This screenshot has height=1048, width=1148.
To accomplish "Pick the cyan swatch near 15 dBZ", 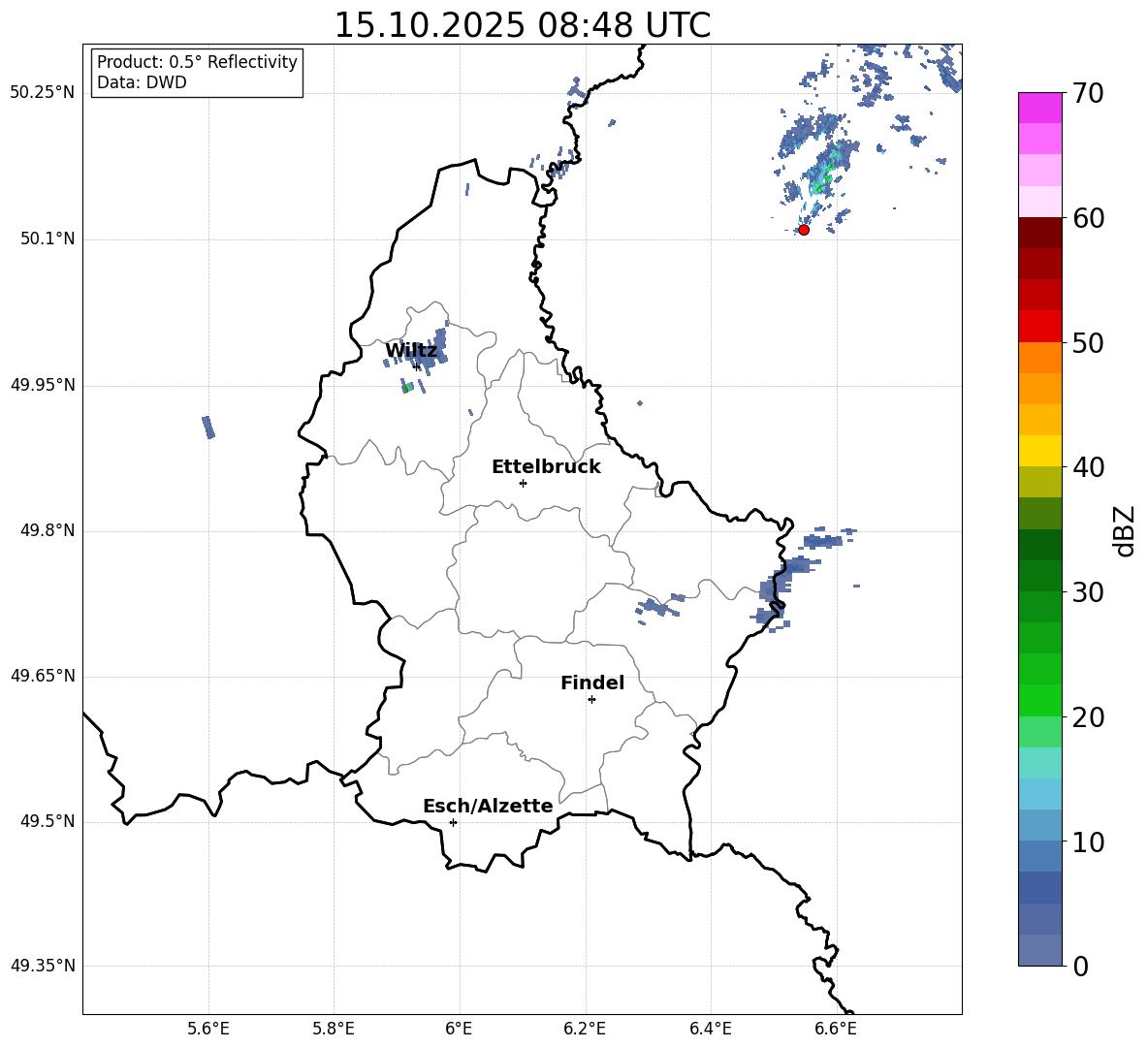I will [x=1039, y=763].
